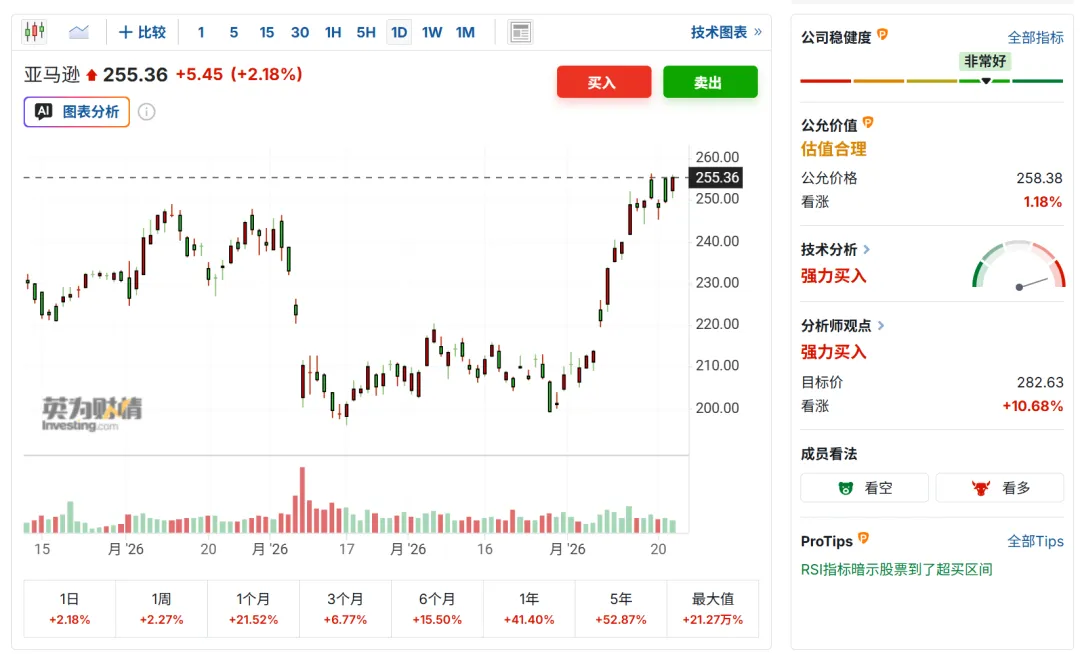The height and width of the screenshot is (654, 1080).
Task: Select the 1W interval
Action: (x=432, y=32)
